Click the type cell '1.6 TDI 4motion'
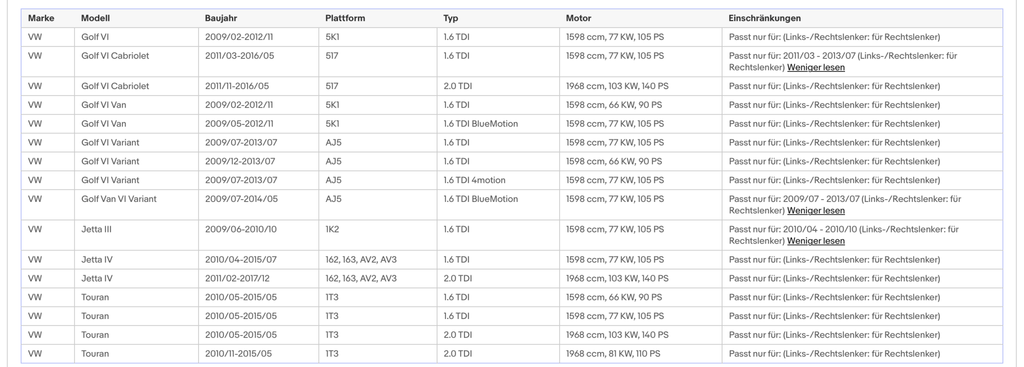Image resolution: width=1024 pixels, height=367 pixels. coord(474,180)
